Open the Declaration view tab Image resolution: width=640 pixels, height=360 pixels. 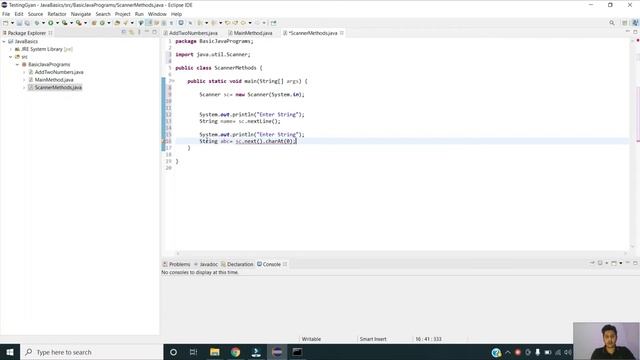(237, 264)
